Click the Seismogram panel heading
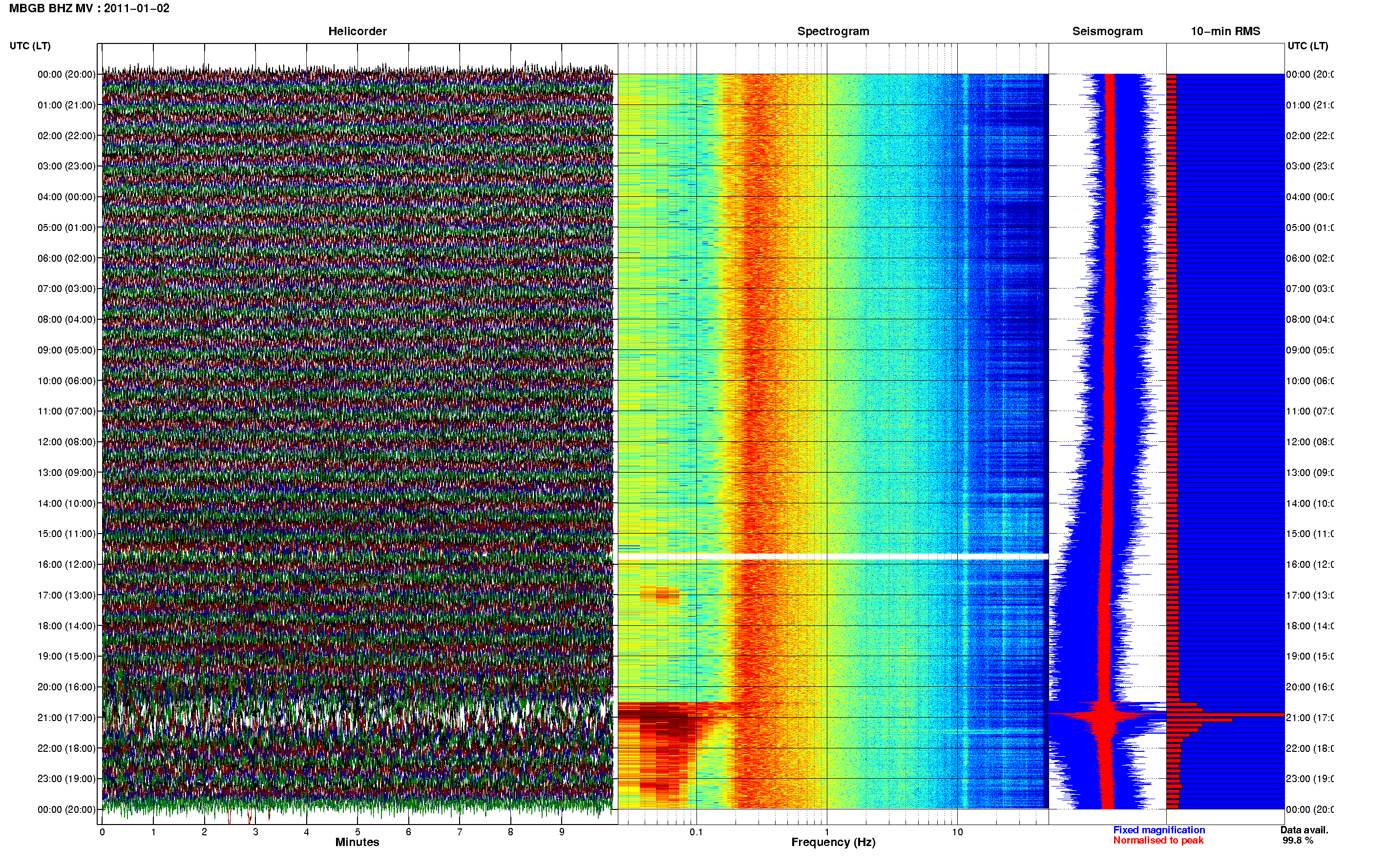Screen dimensions: 1389x868 point(1107,31)
